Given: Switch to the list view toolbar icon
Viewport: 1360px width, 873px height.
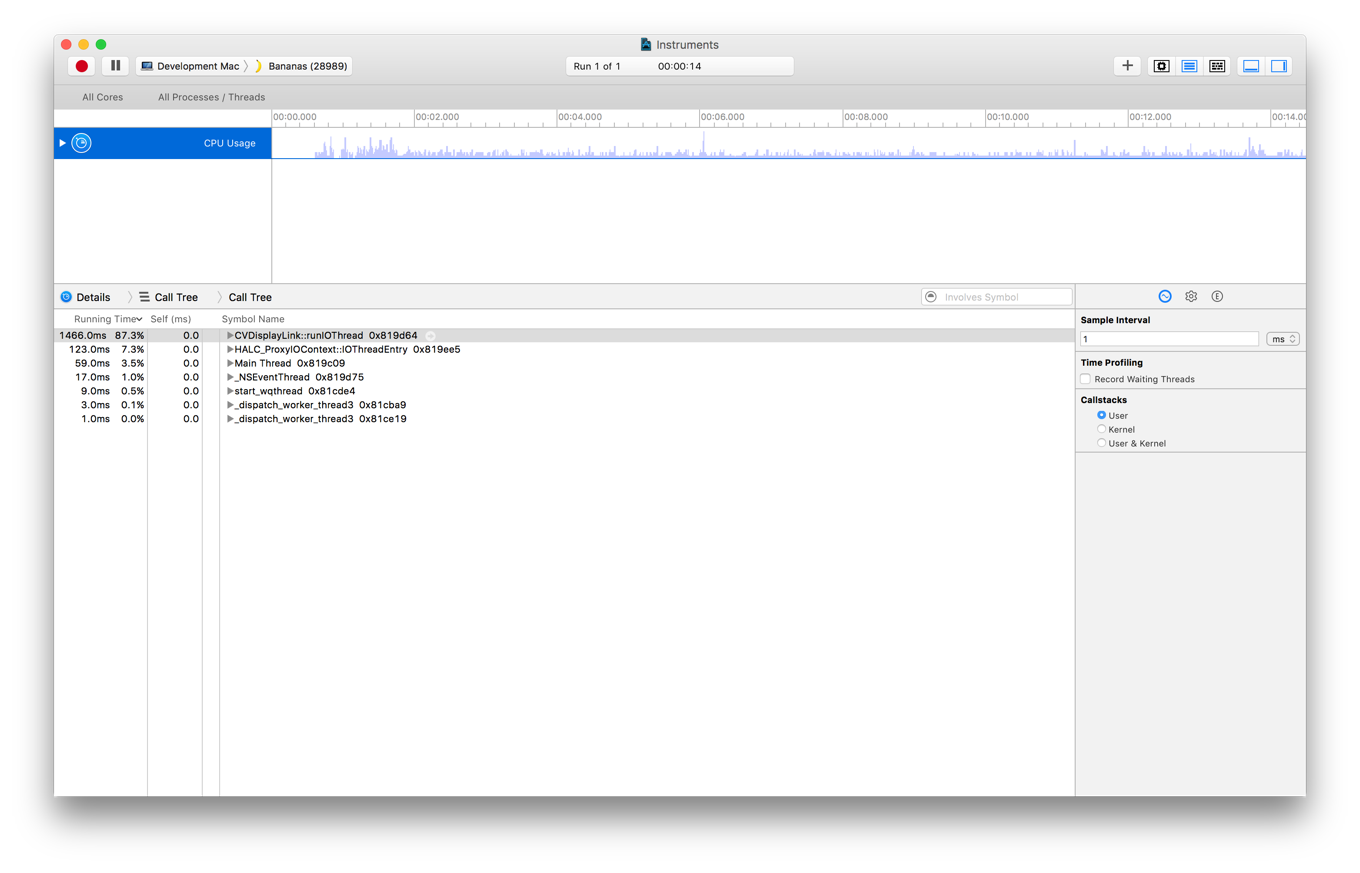Looking at the screenshot, I should coord(1189,65).
